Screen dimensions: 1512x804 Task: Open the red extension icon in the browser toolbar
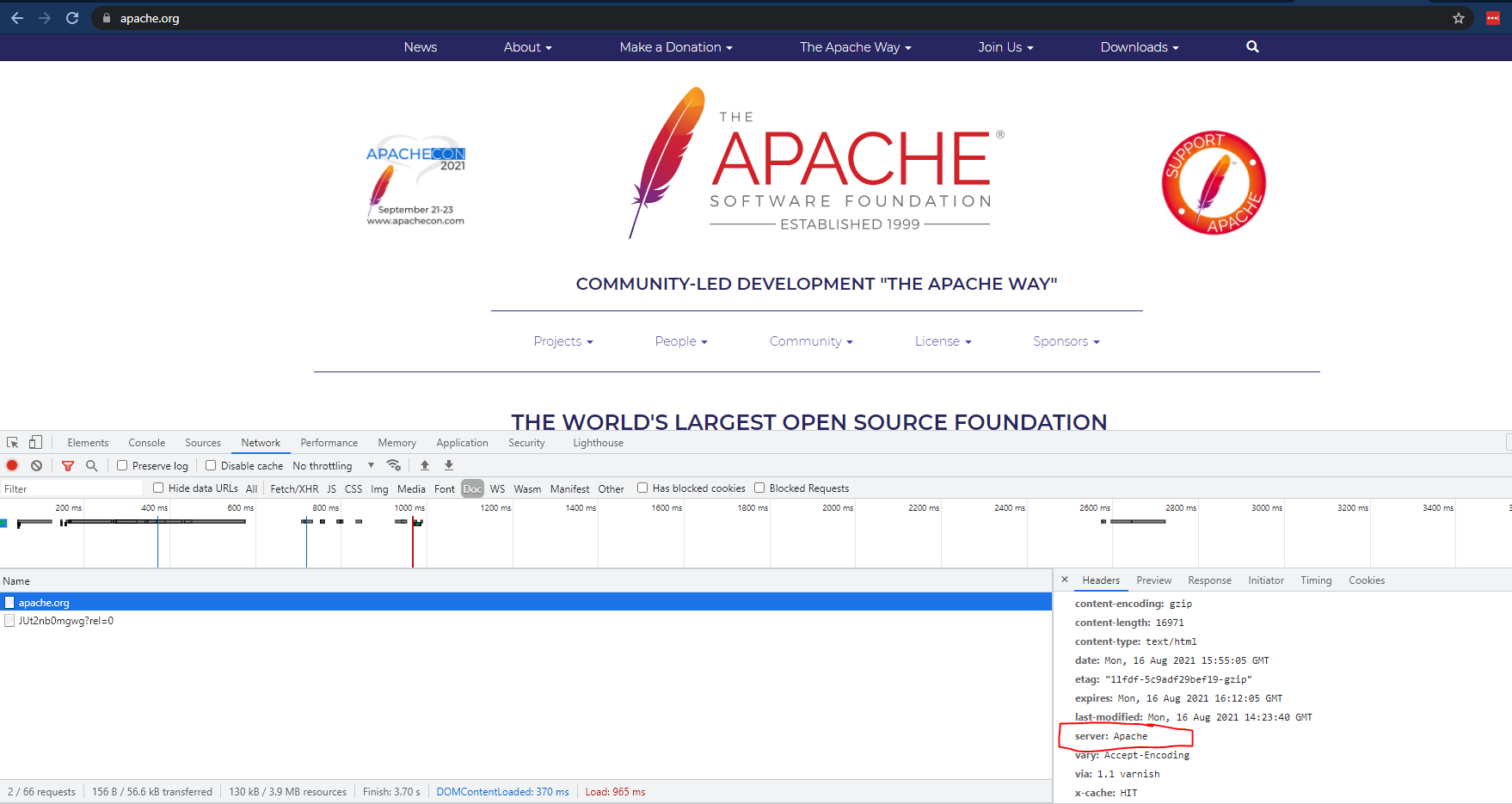[x=1493, y=18]
